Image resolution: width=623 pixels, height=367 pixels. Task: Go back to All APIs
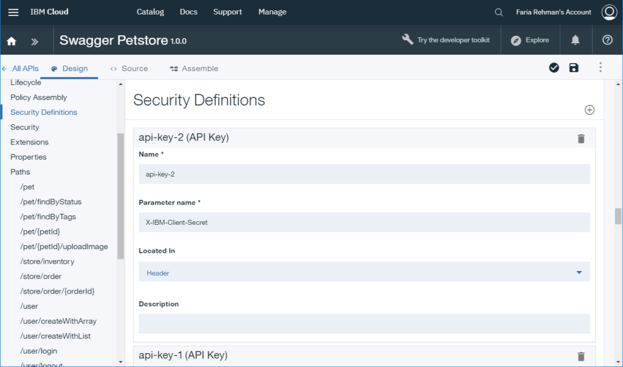(20, 69)
